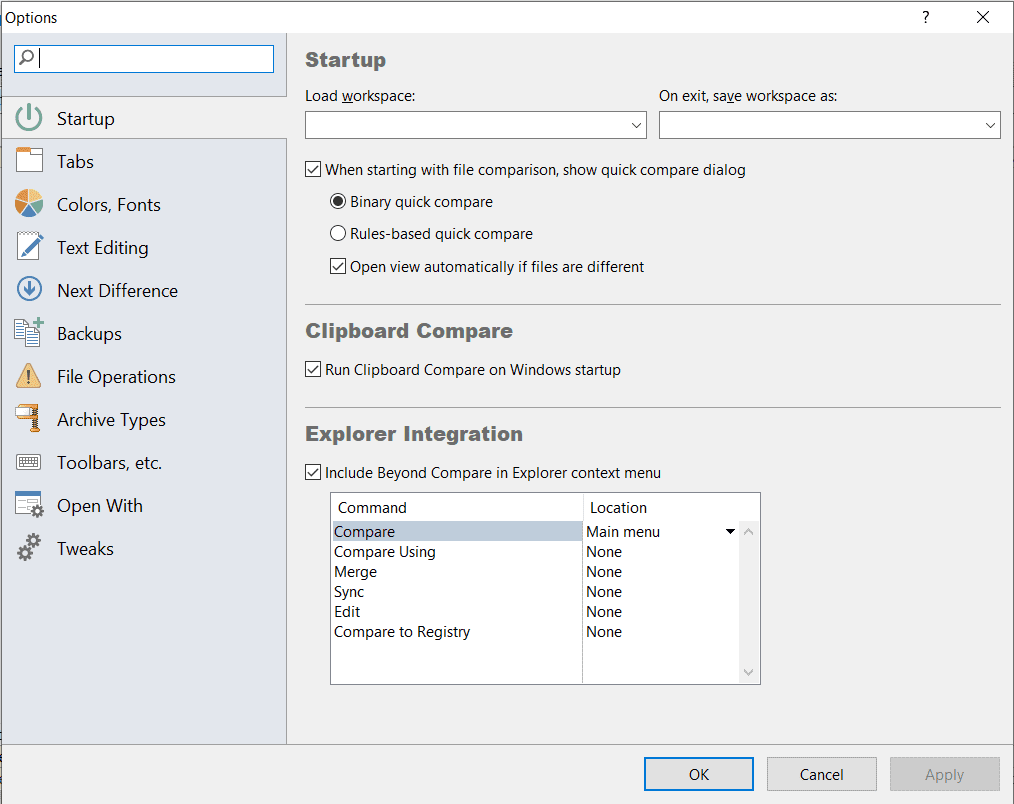Click the Next Difference down-arrow icon
This screenshot has height=804, width=1014.
coord(29,290)
